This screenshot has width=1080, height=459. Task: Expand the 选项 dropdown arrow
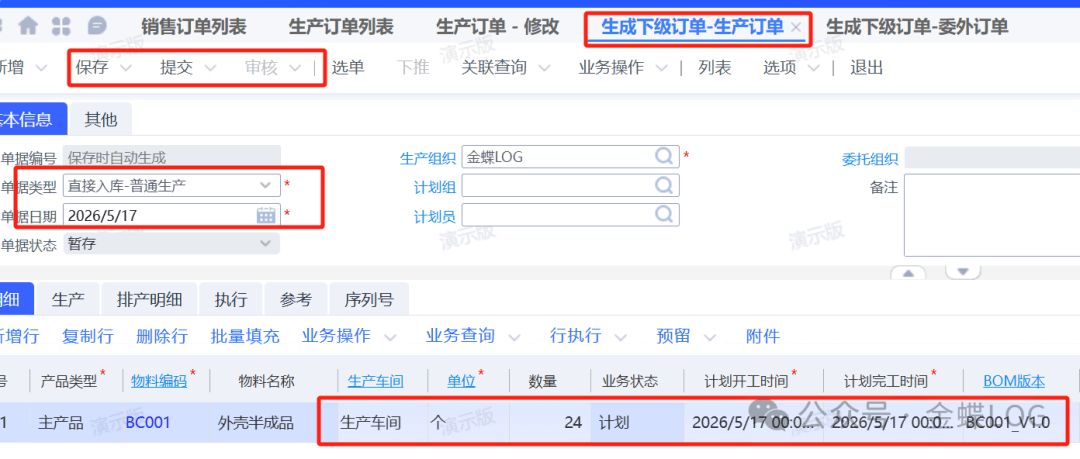(x=813, y=68)
